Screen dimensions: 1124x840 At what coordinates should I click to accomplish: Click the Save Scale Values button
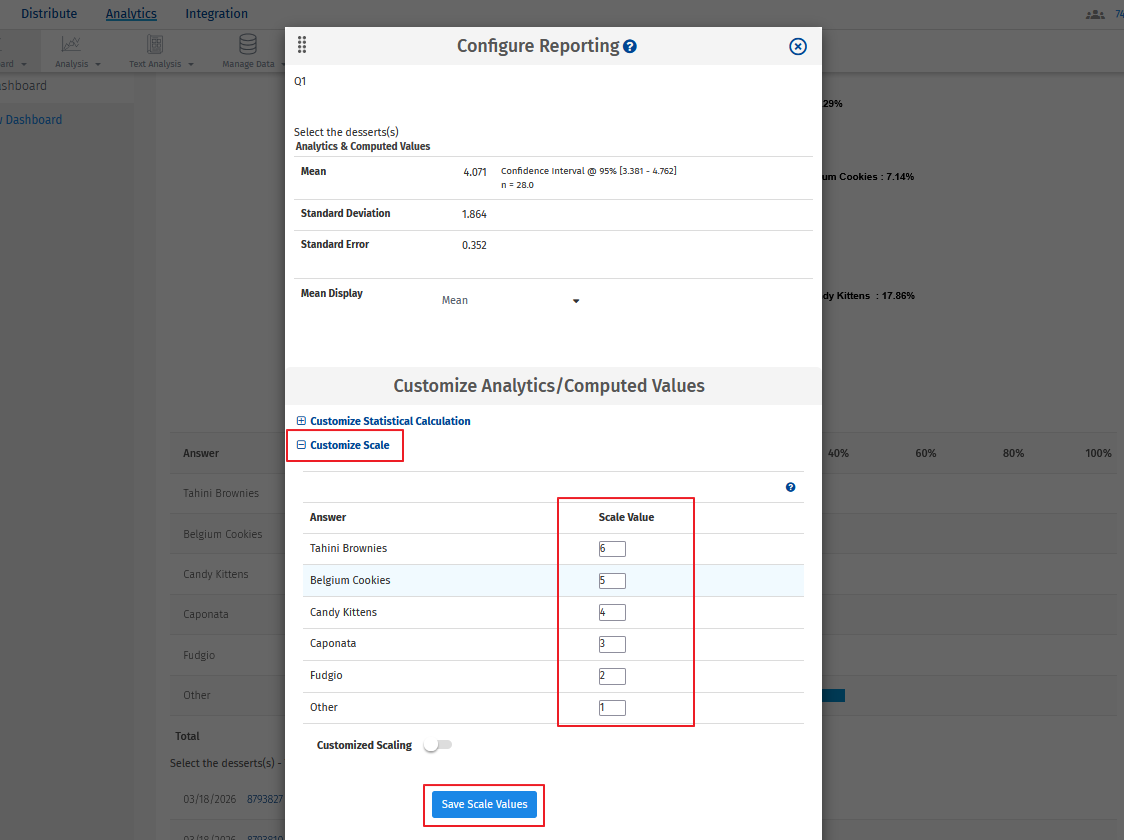[x=484, y=804]
